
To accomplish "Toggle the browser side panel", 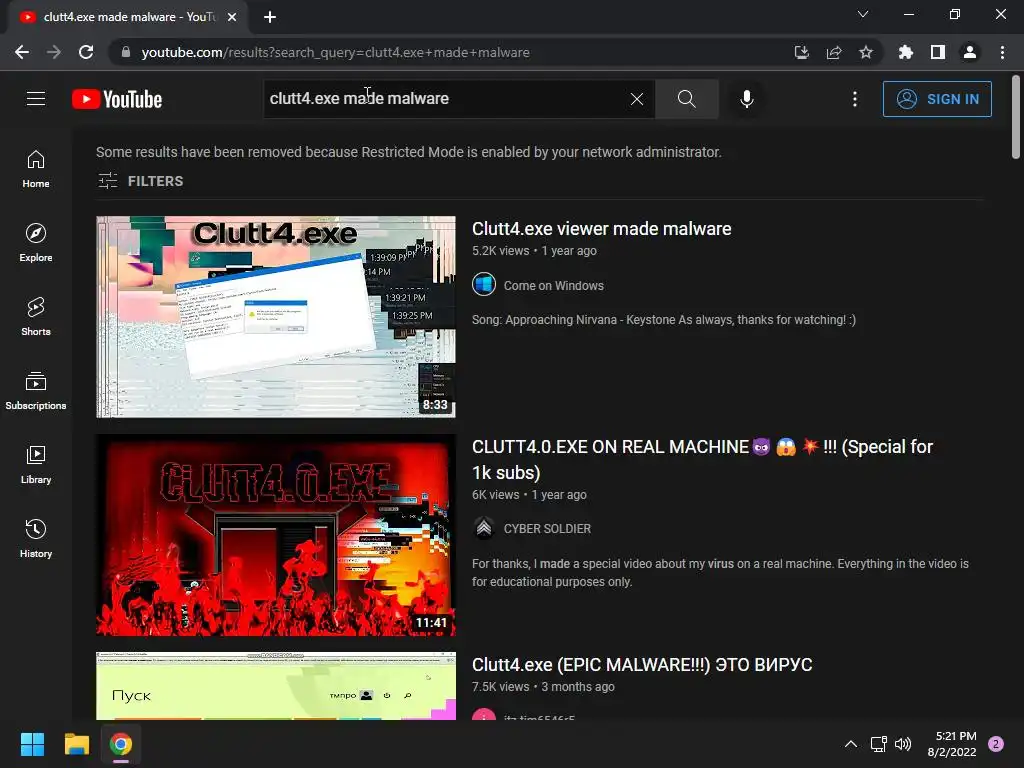I will pyautogui.click(x=938, y=52).
